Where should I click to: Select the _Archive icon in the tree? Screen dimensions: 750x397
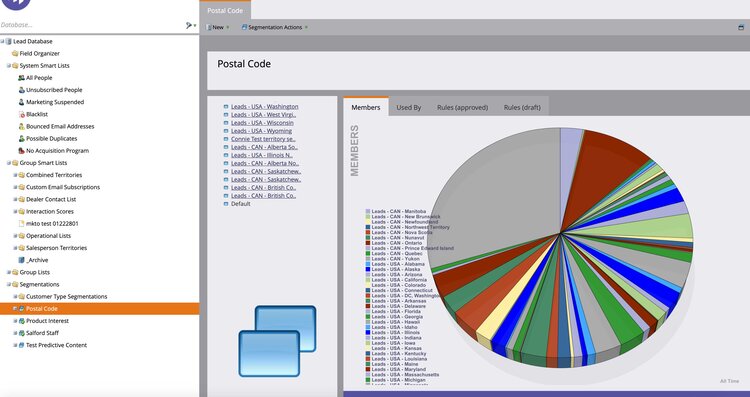[x=21, y=260]
